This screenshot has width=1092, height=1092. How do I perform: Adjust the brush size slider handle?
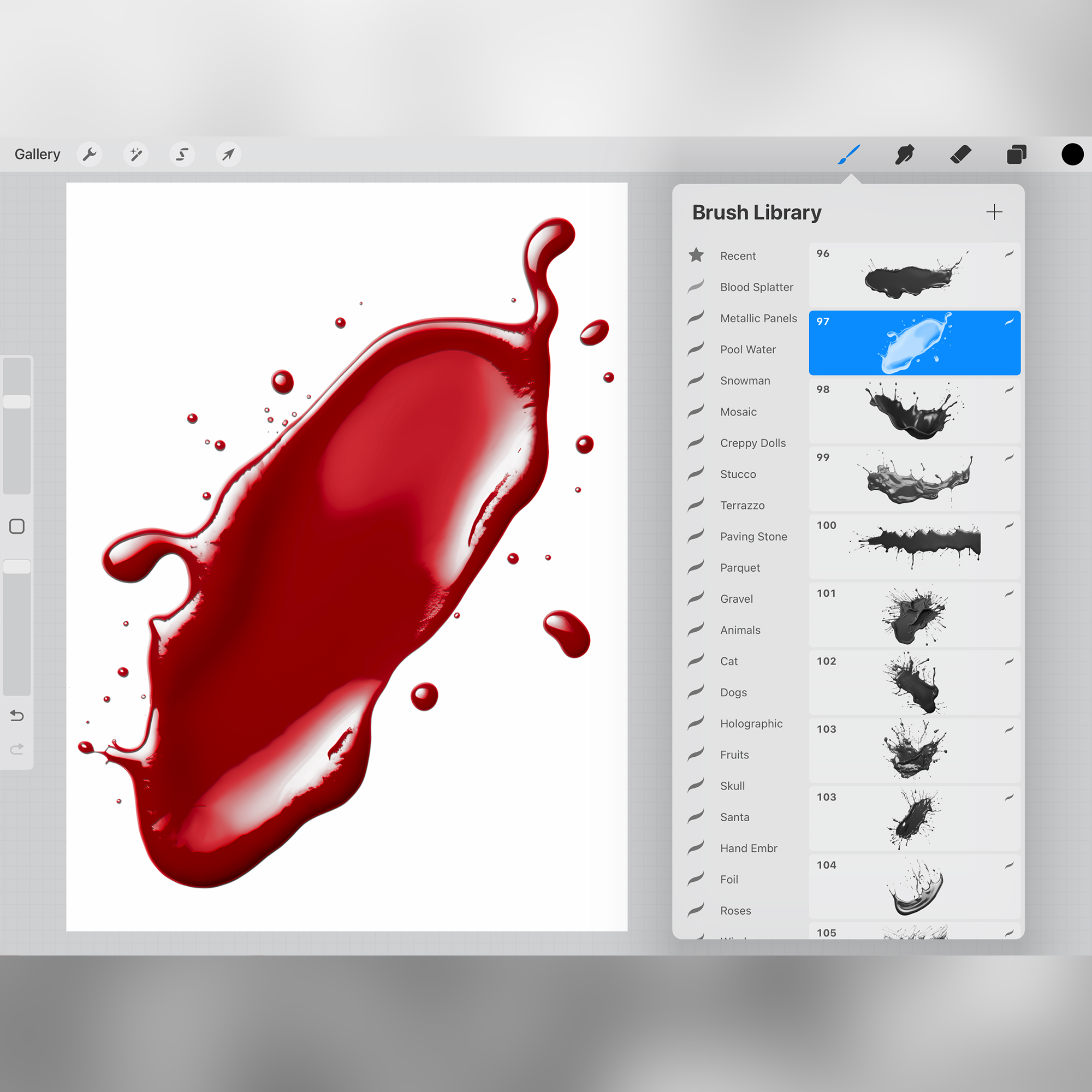17,402
